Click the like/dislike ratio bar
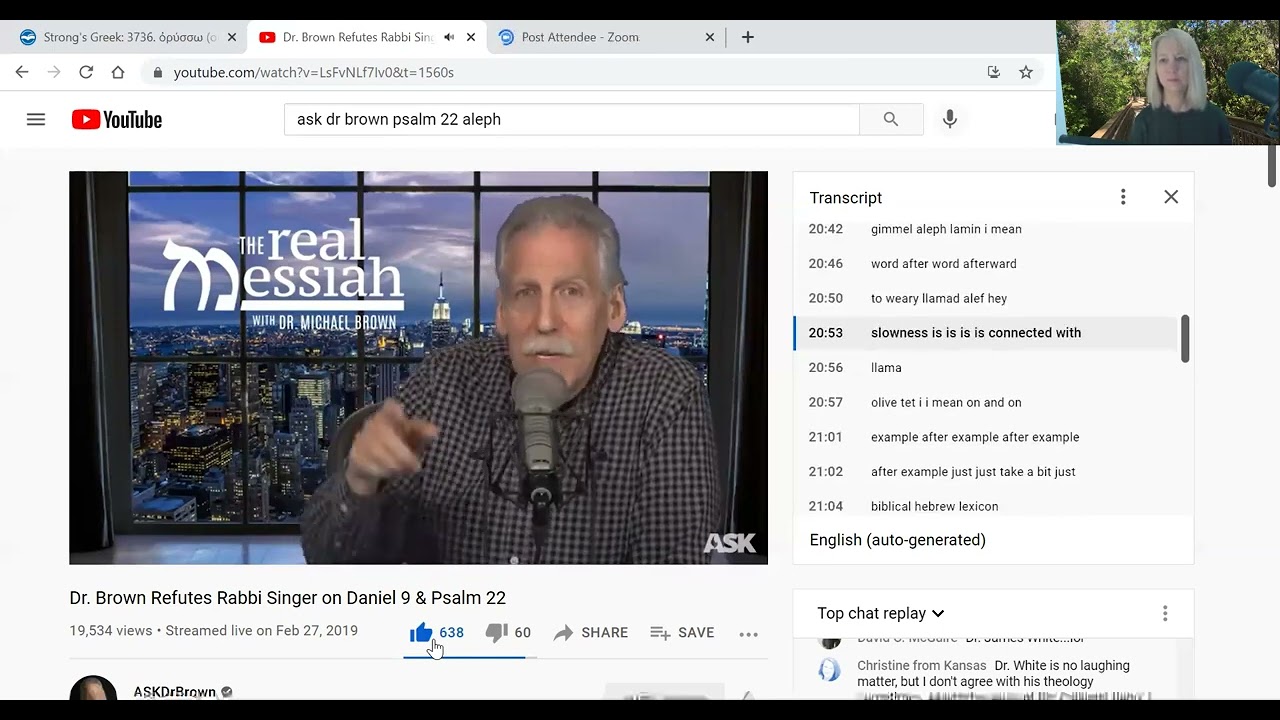 coord(470,657)
